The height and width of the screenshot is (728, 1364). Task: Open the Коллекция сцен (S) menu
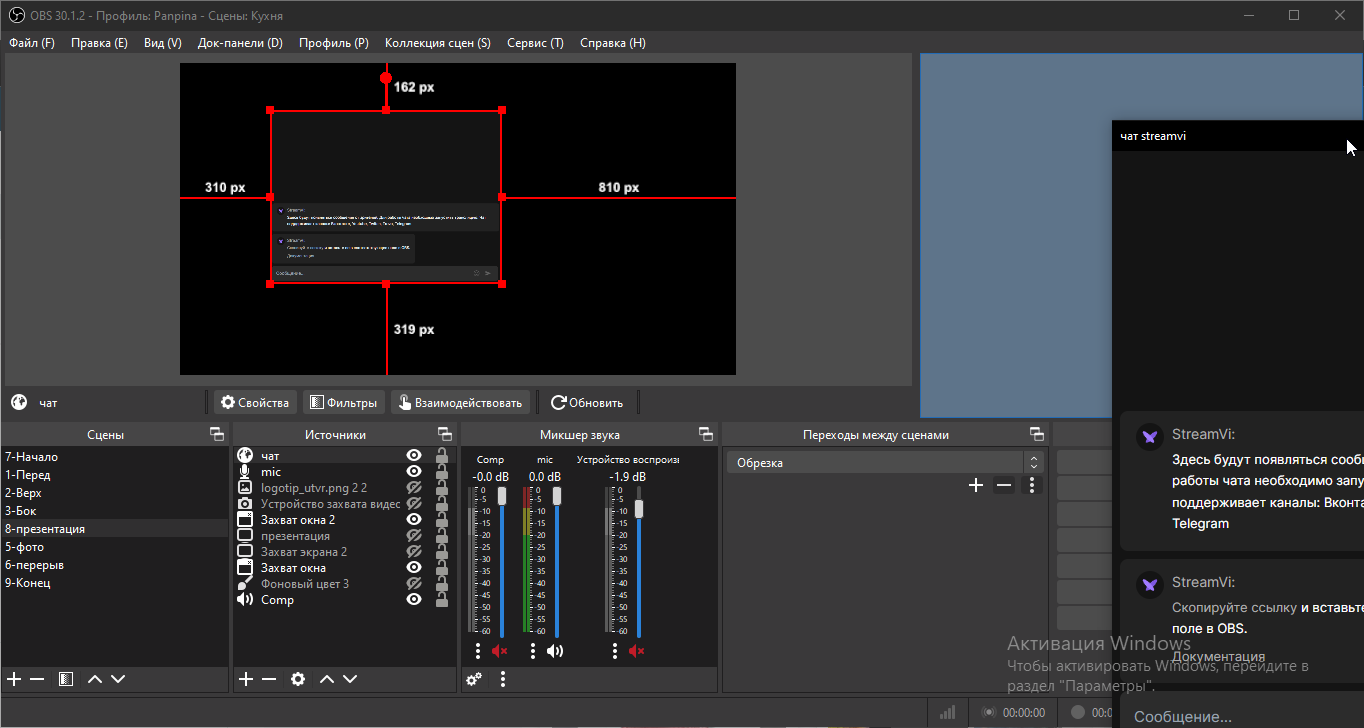click(x=438, y=43)
